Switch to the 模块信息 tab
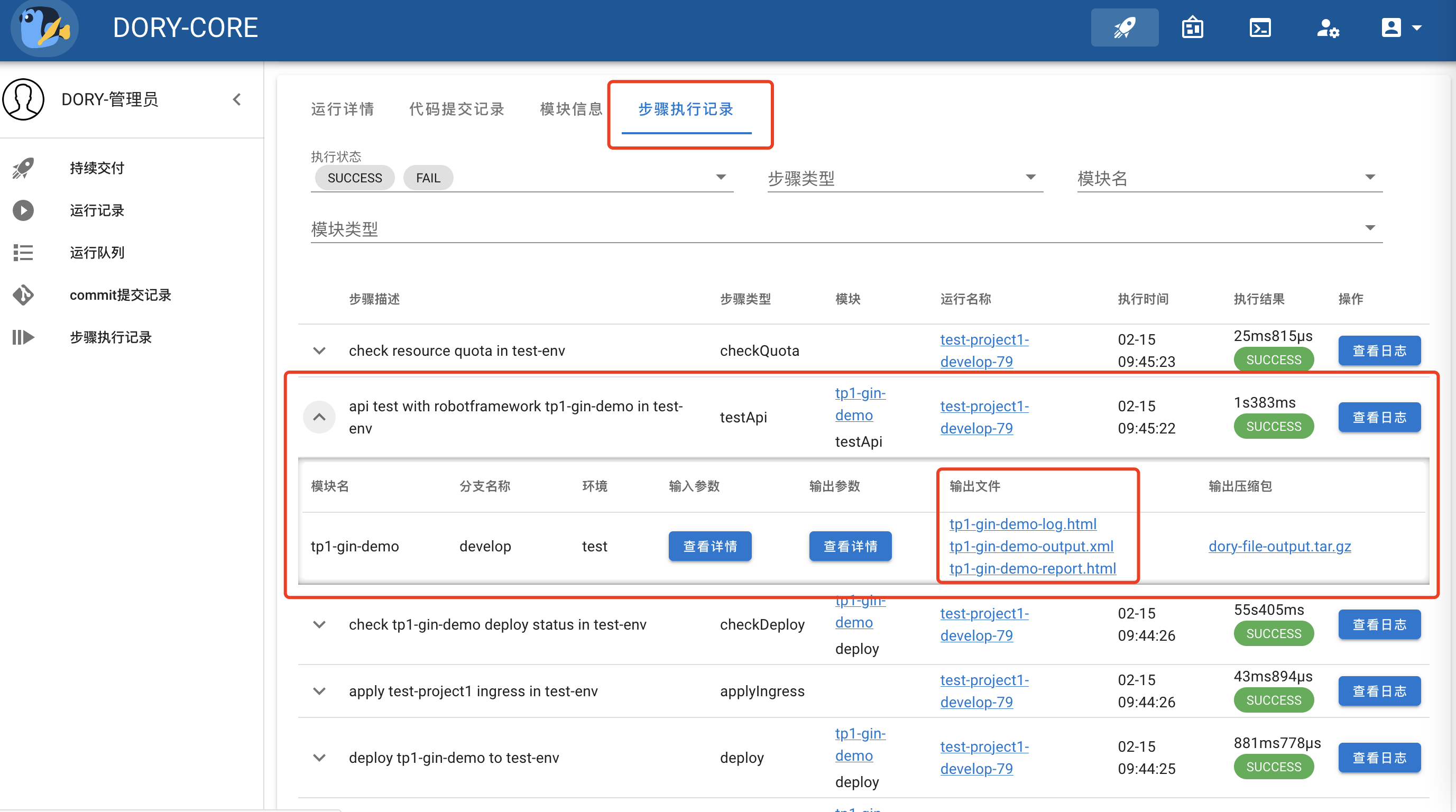The image size is (1456, 812). point(570,109)
